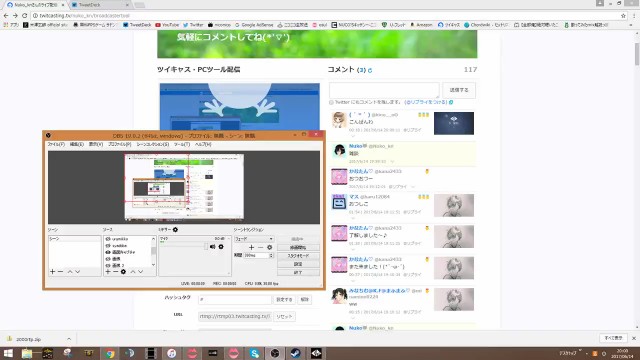The image size is (640, 360).
Task: Click the Chrome address bar
Action: pyautogui.click(x=327, y=16)
